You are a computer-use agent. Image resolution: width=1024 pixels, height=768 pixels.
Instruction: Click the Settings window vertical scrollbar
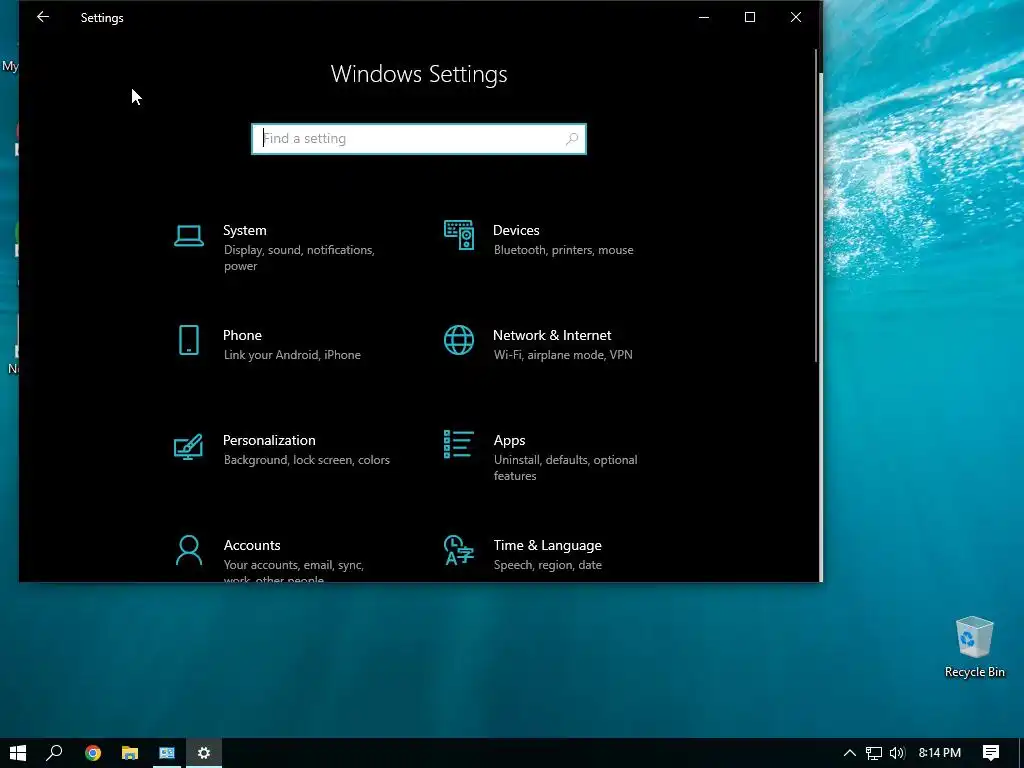click(x=816, y=206)
